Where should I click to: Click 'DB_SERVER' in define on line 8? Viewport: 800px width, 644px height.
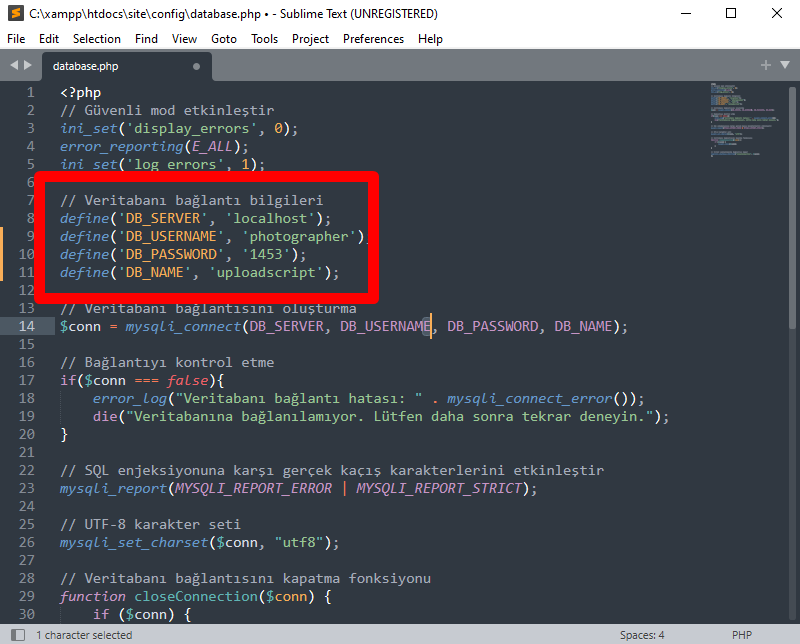(x=163, y=218)
